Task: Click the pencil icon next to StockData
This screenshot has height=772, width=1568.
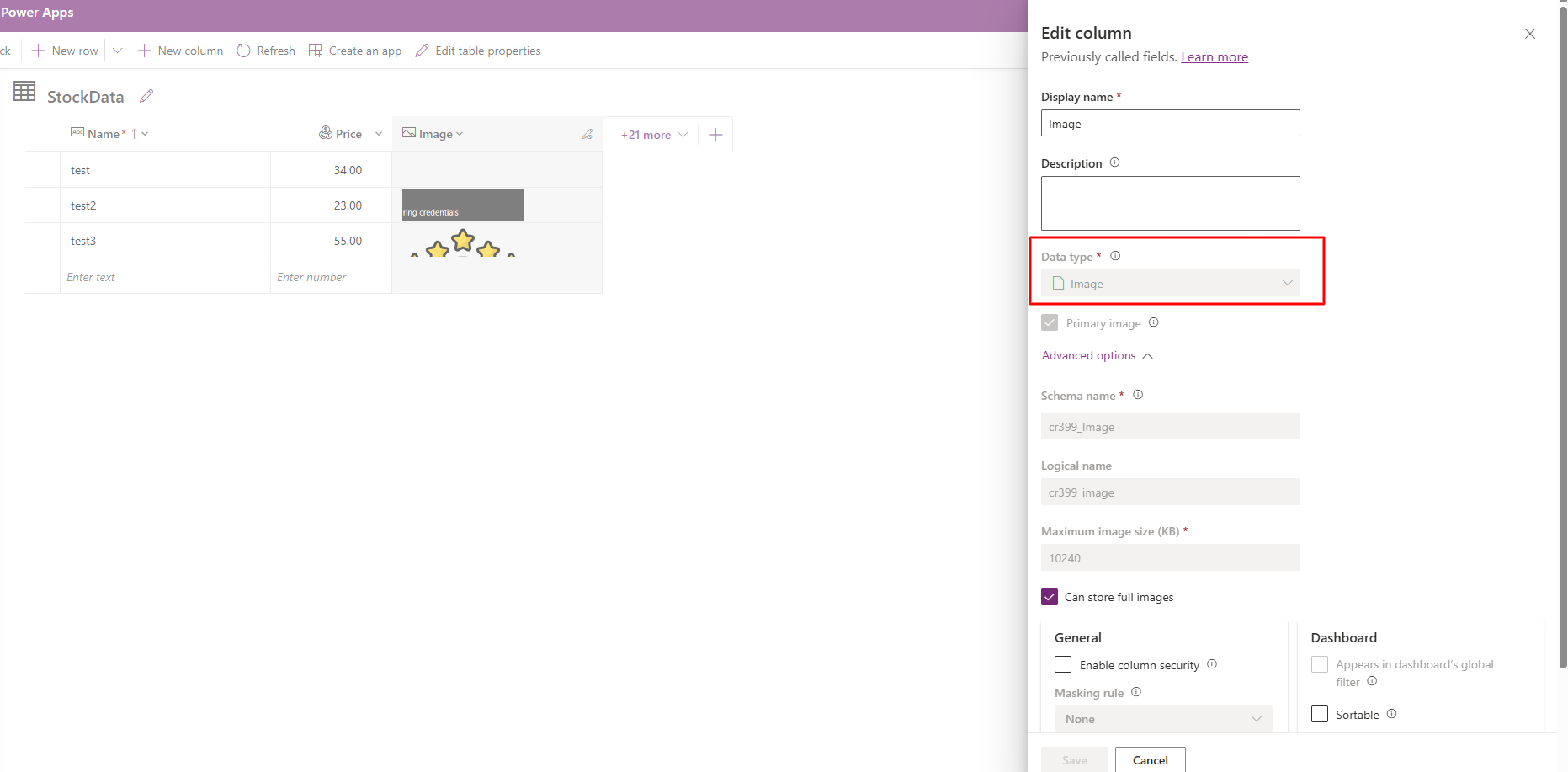Action: pyautogui.click(x=146, y=96)
